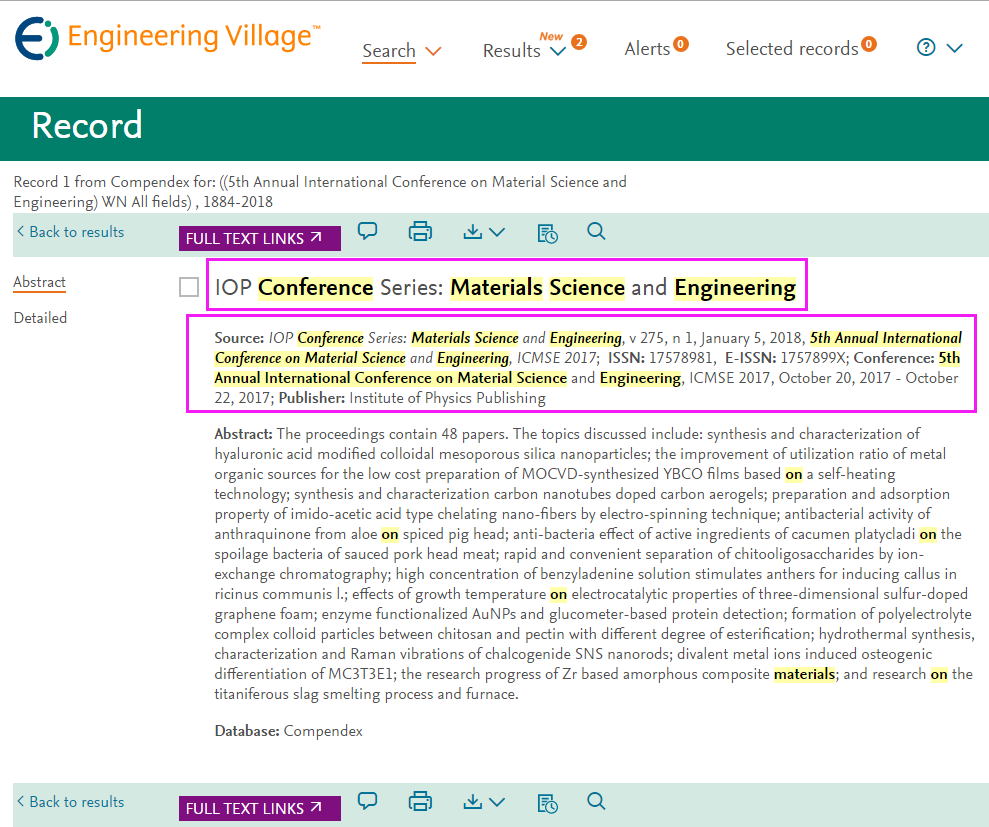Open the Results menu
Viewport: 989px width, 827px height.
point(512,50)
